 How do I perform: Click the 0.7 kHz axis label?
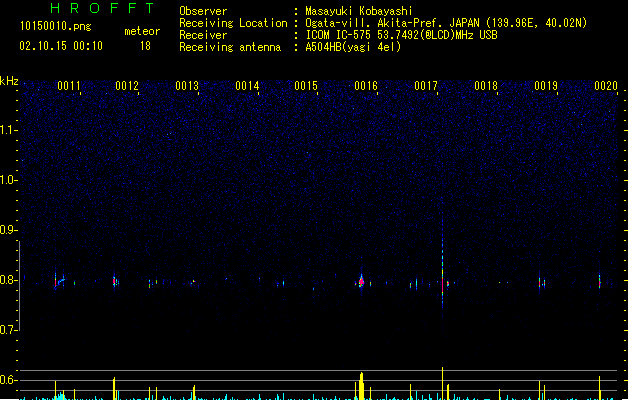click(8, 330)
